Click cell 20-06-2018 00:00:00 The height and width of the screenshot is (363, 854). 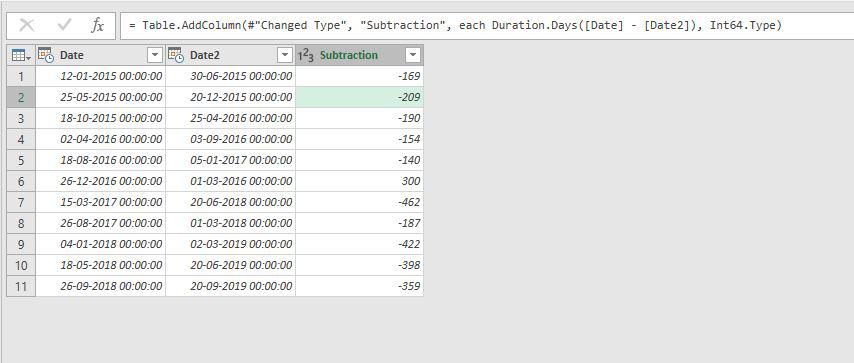pyautogui.click(x=230, y=202)
